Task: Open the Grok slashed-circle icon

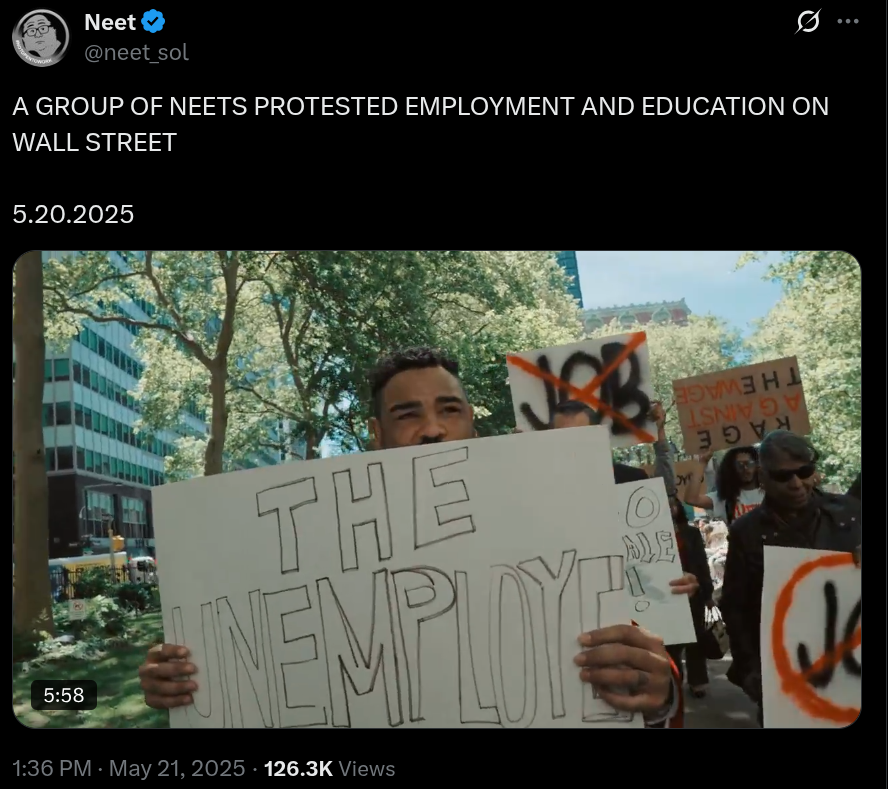Action: 808,22
